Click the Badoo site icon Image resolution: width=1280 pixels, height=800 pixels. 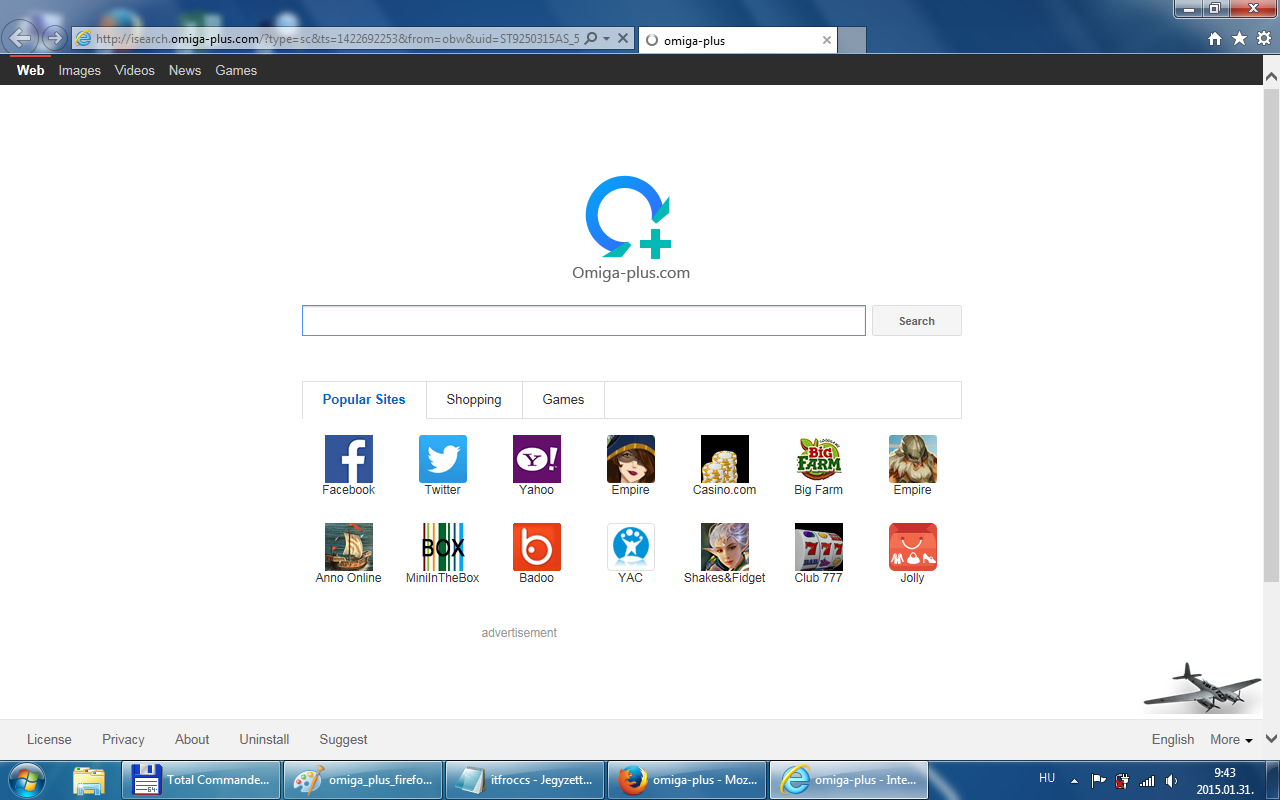point(536,547)
